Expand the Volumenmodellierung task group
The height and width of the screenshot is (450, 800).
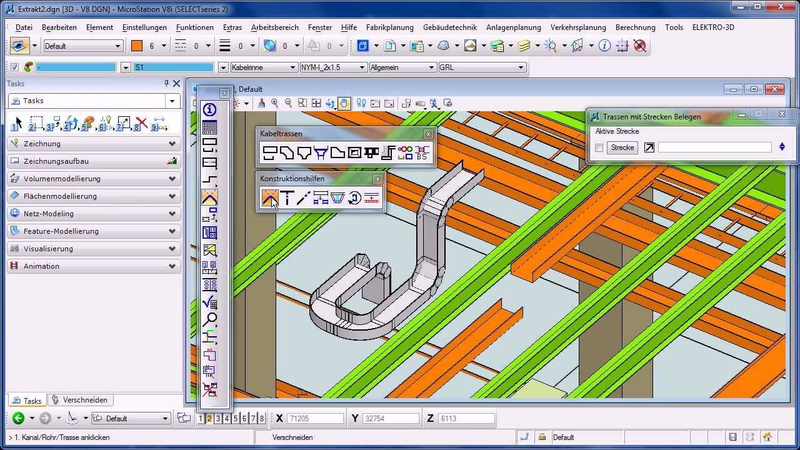coord(94,179)
